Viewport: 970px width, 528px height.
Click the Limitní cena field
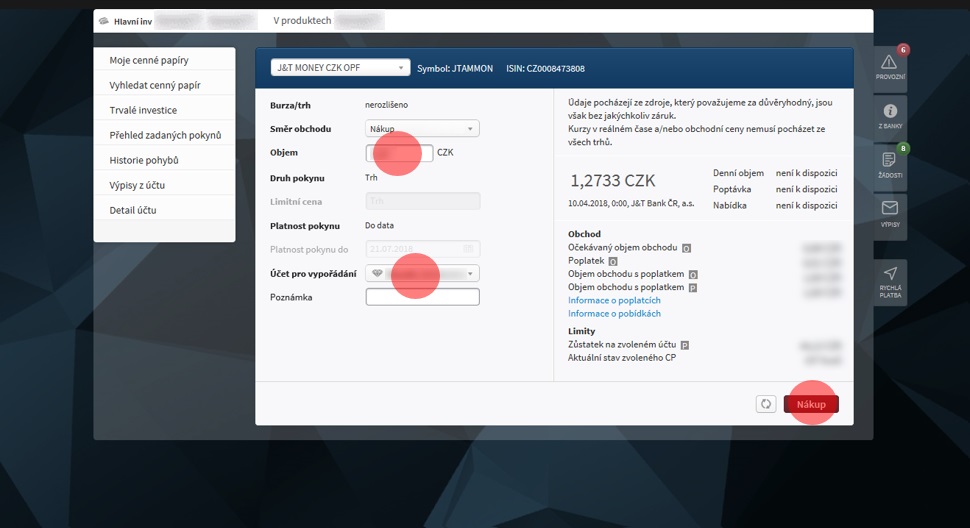pyautogui.click(x=422, y=201)
